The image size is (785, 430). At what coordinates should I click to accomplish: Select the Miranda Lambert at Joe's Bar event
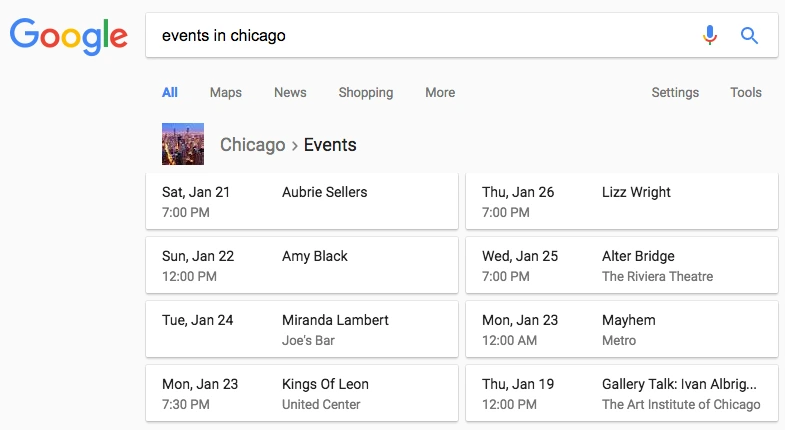coord(302,330)
